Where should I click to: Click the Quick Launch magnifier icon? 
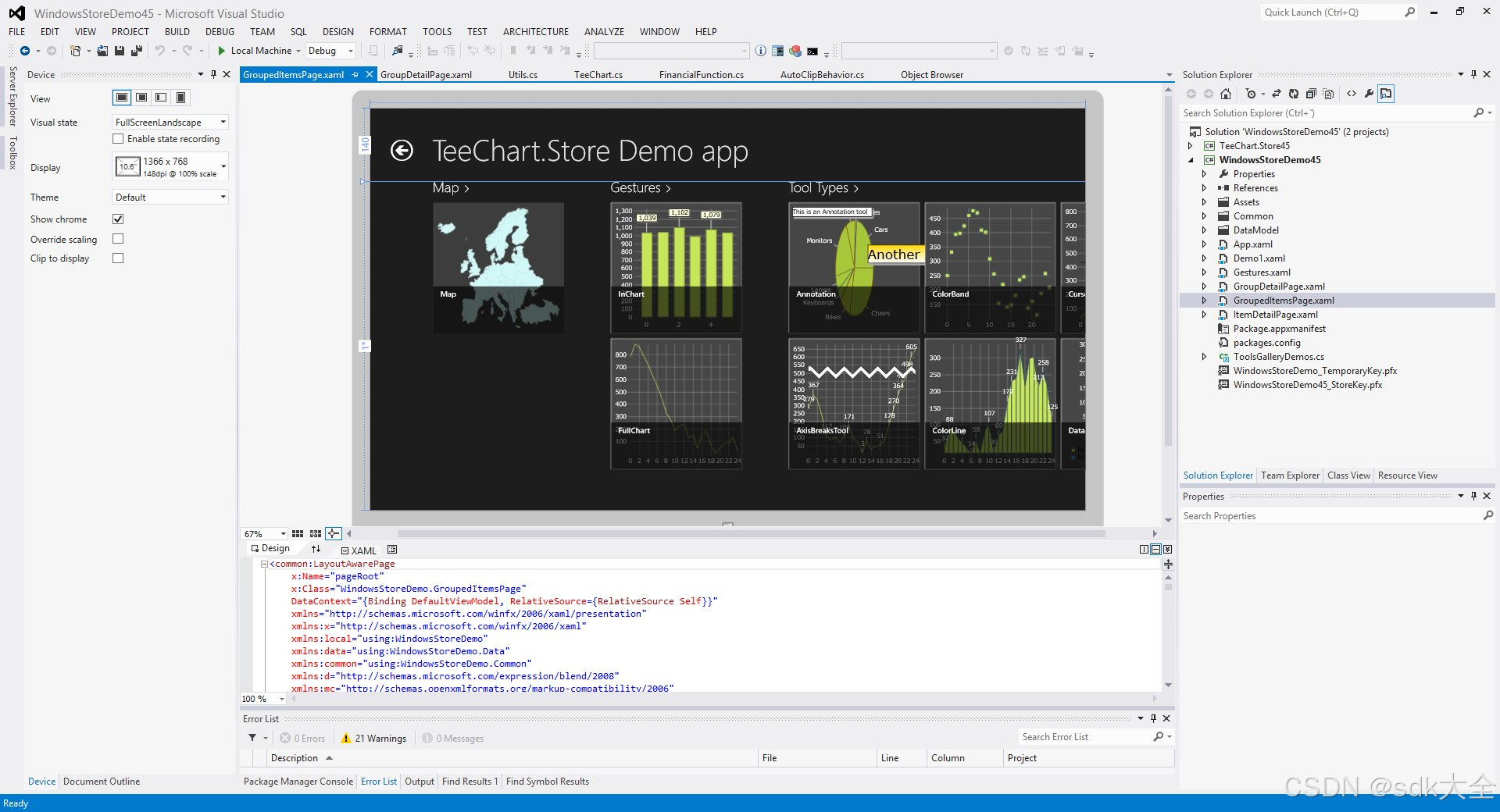click(x=1410, y=12)
